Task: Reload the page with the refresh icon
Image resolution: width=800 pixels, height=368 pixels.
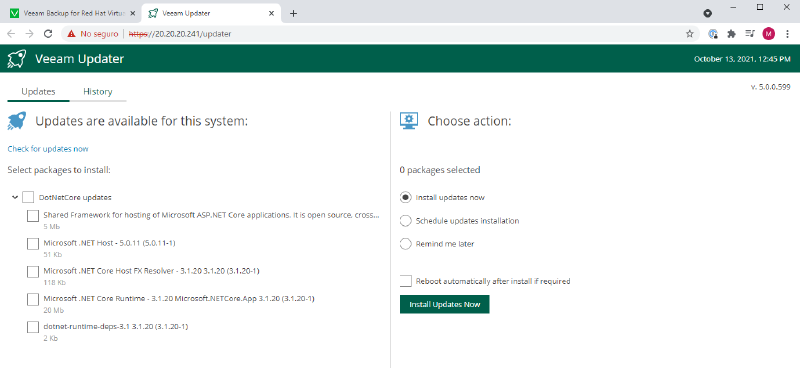Action: tap(48, 34)
